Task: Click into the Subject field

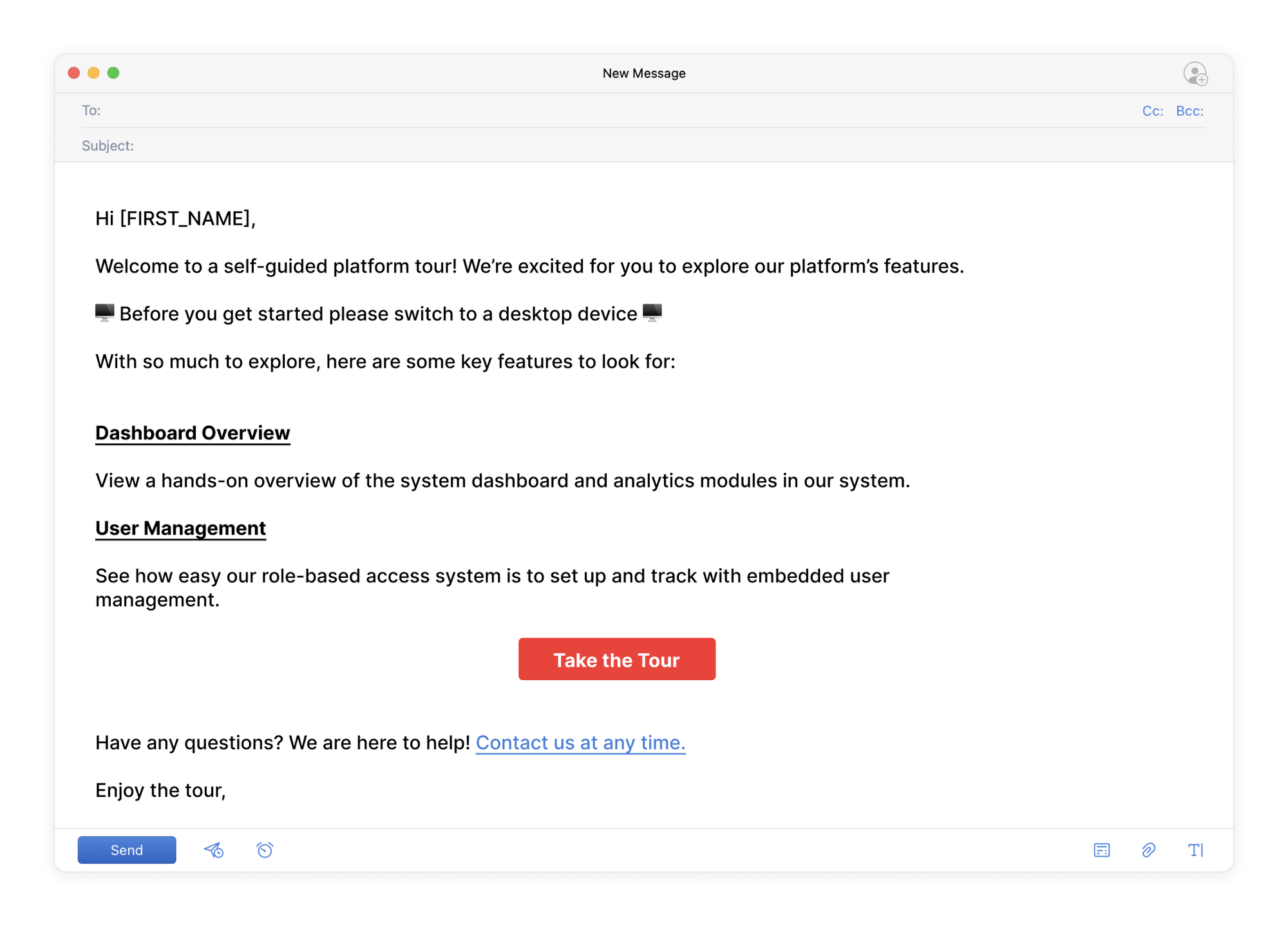Action: [x=580, y=146]
